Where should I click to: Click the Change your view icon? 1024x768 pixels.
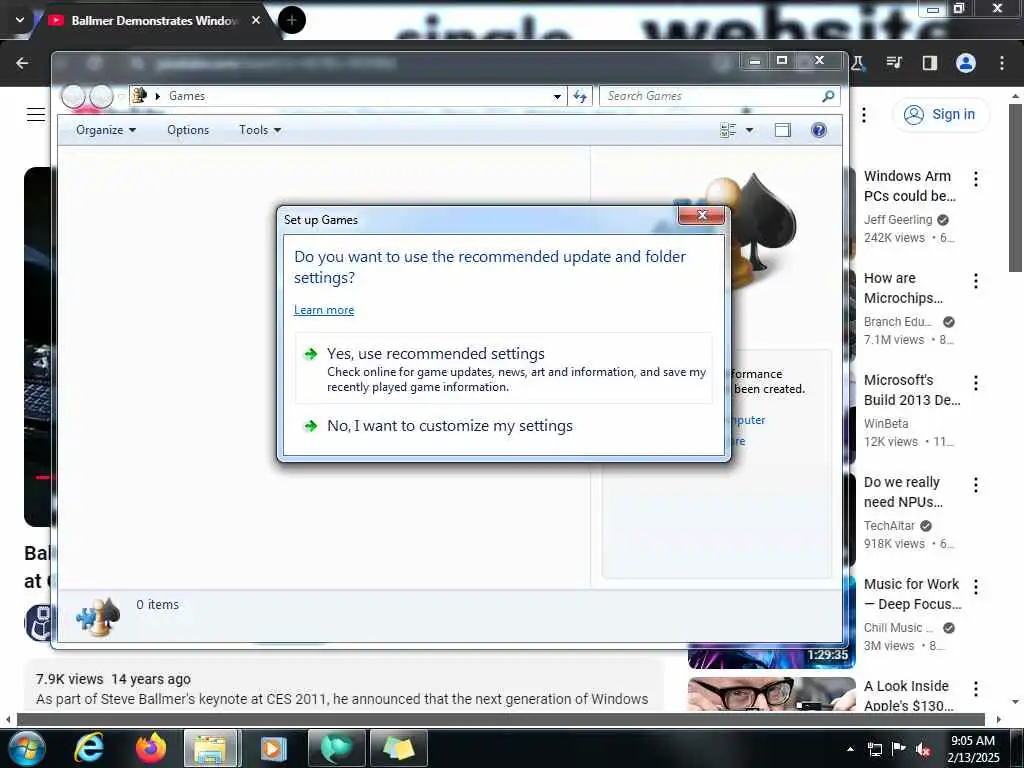[x=728, y=130]
